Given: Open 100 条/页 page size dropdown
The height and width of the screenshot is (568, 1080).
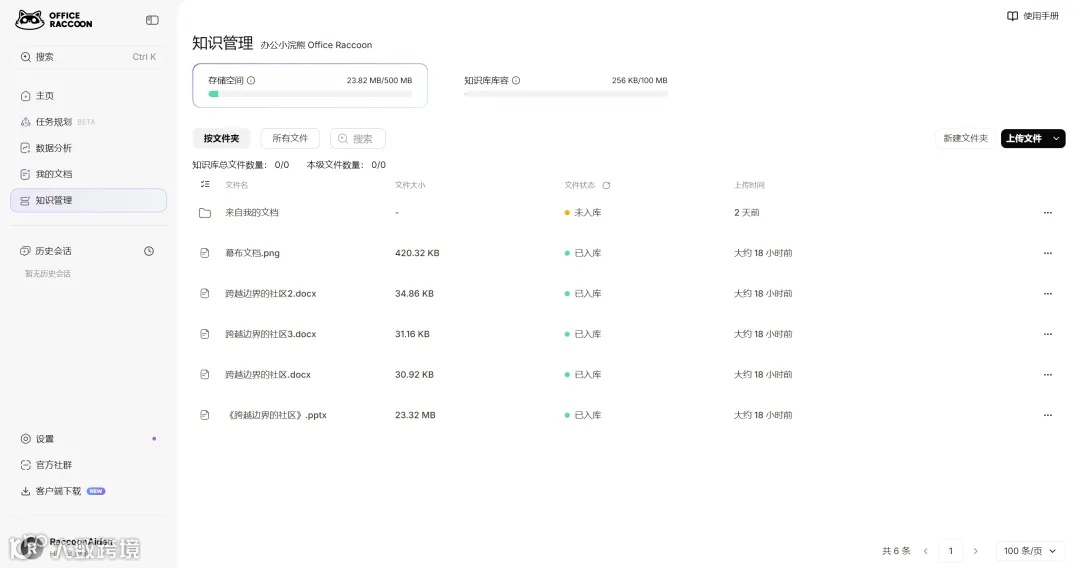Looking at the screenshot, I should [1030, 551].
